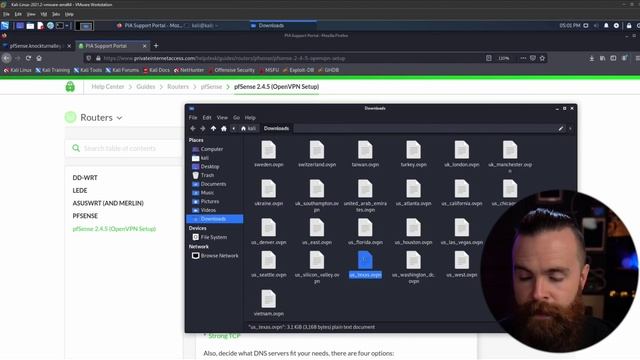640x360 pixels.
Task: Select Downloads in Places sidebar
Action: 215,219
